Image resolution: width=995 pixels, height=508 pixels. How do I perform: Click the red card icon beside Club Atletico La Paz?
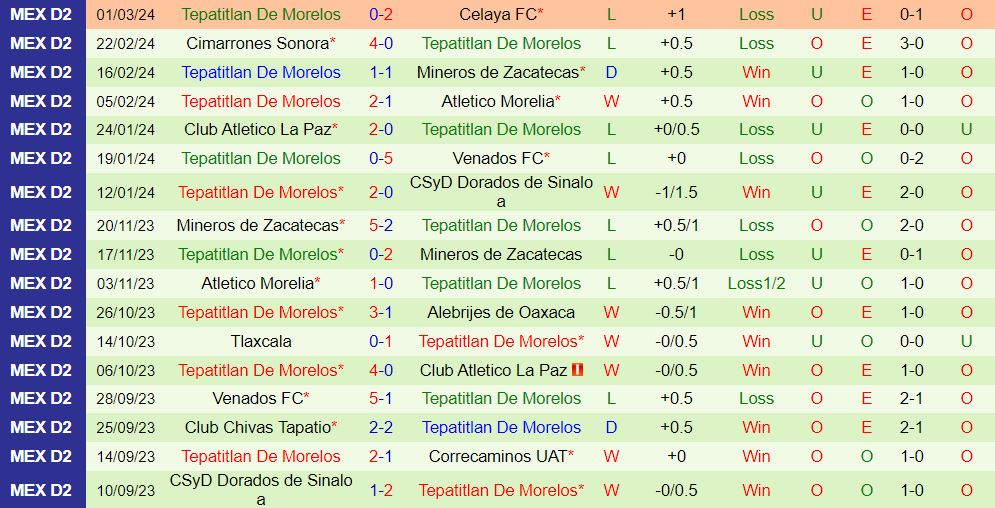[x=577, y=370]
